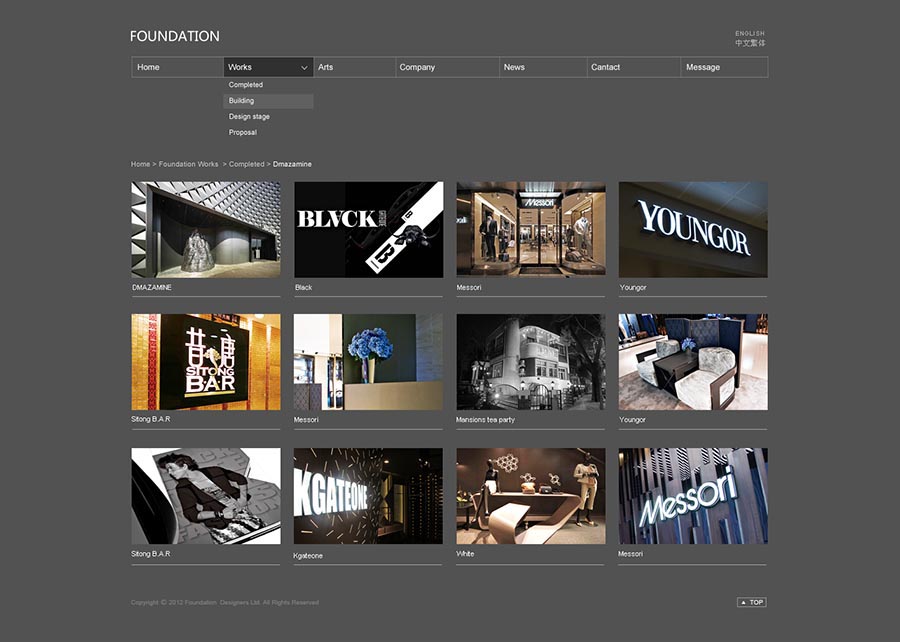Collapse the Works dropdown chevron
The height and width of the screenshot is (642, 900).
(304, 68)
